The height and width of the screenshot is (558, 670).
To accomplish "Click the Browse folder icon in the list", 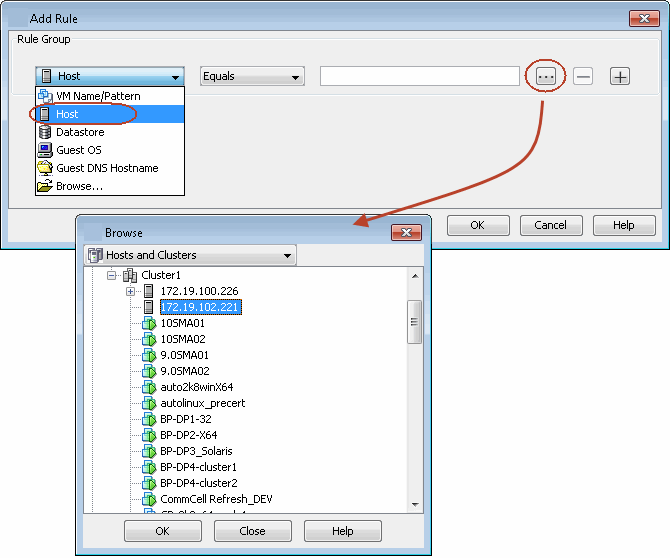I will coord(45,186).
